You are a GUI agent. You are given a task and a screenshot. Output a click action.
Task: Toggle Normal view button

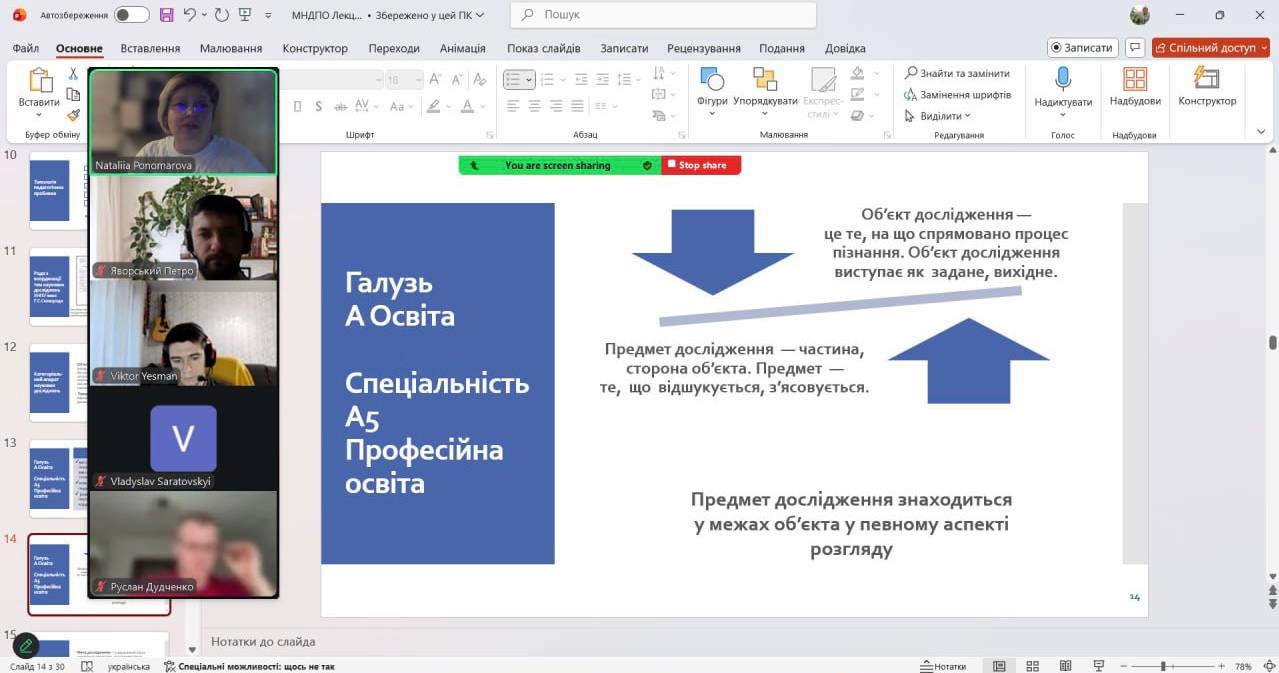tap(999, 666)
